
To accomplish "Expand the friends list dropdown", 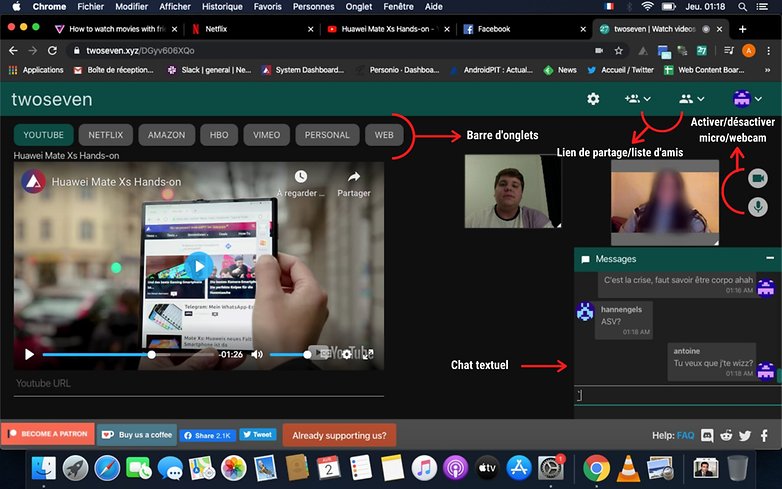I will 691,99.
